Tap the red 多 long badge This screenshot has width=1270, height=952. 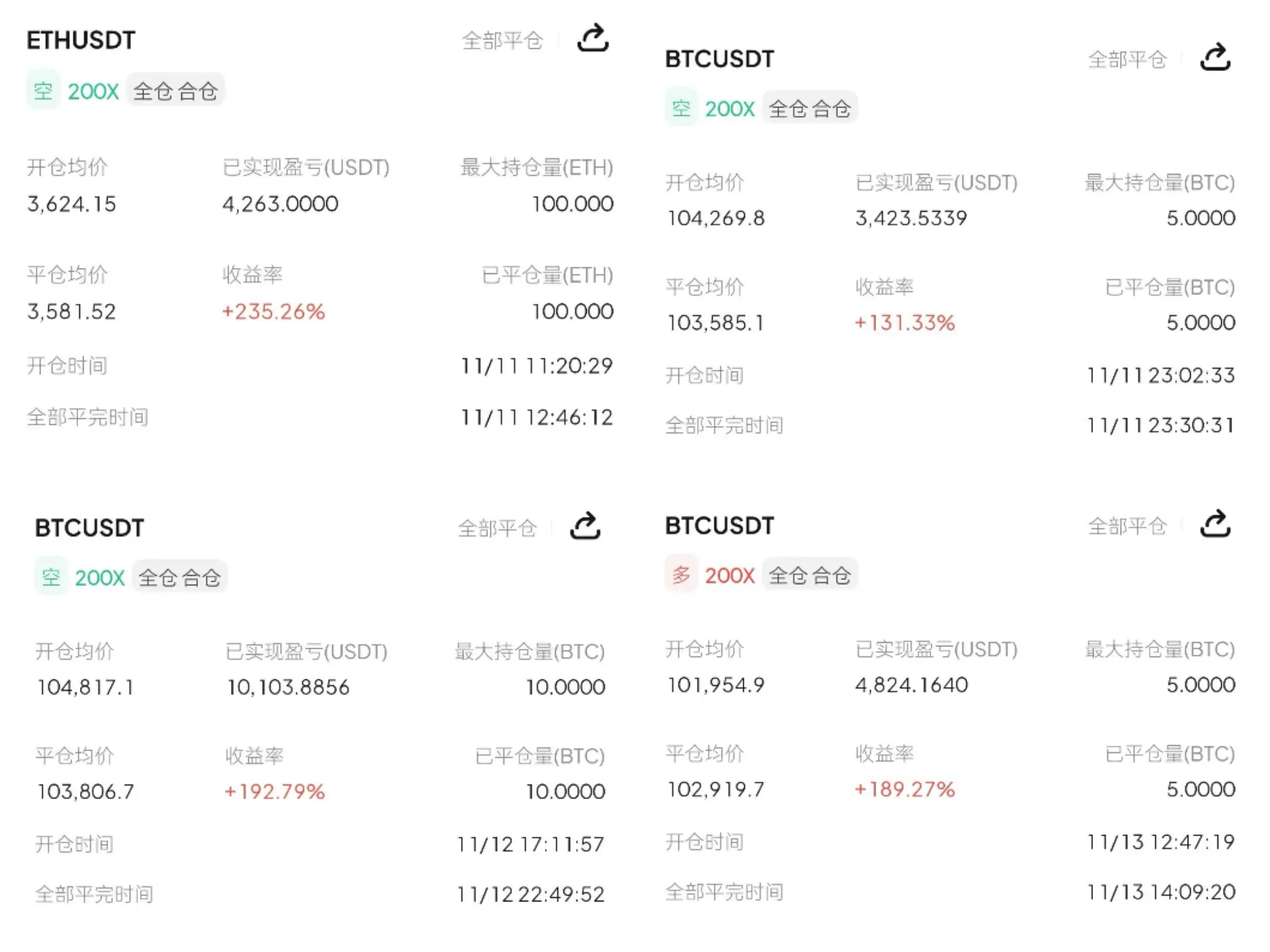click(x=681, y=574)
